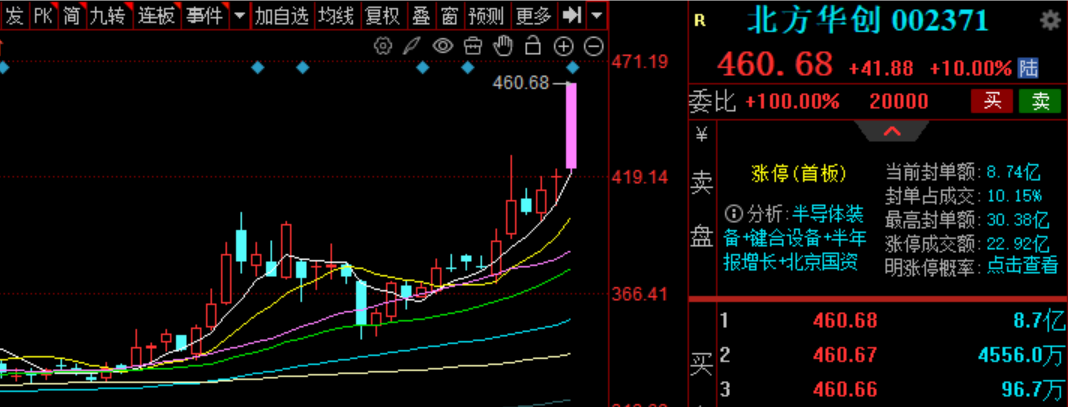Zoom out with the minus icon

tap(594, 46)
